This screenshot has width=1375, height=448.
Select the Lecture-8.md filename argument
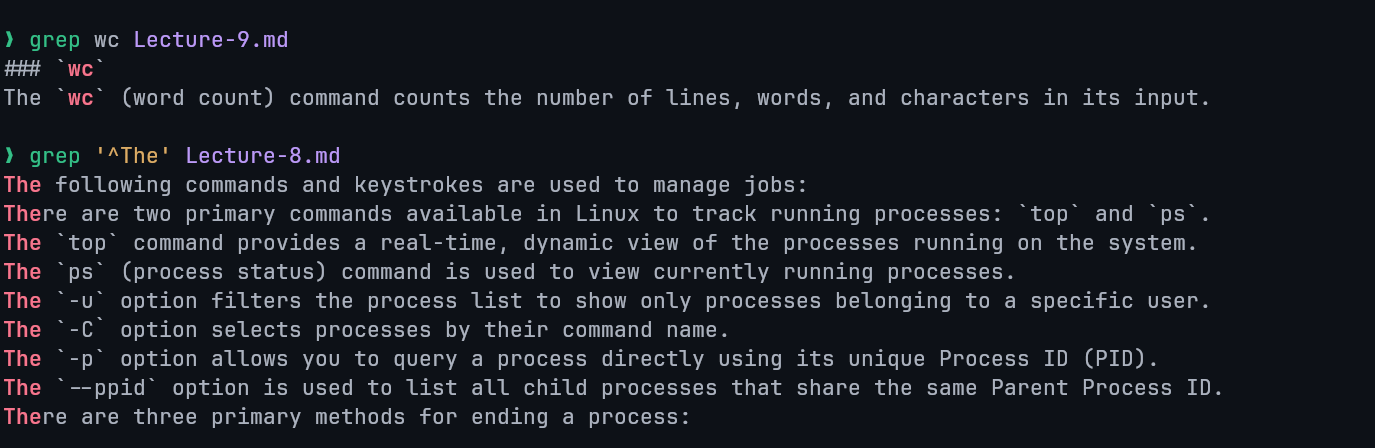(x=263, y=156)
